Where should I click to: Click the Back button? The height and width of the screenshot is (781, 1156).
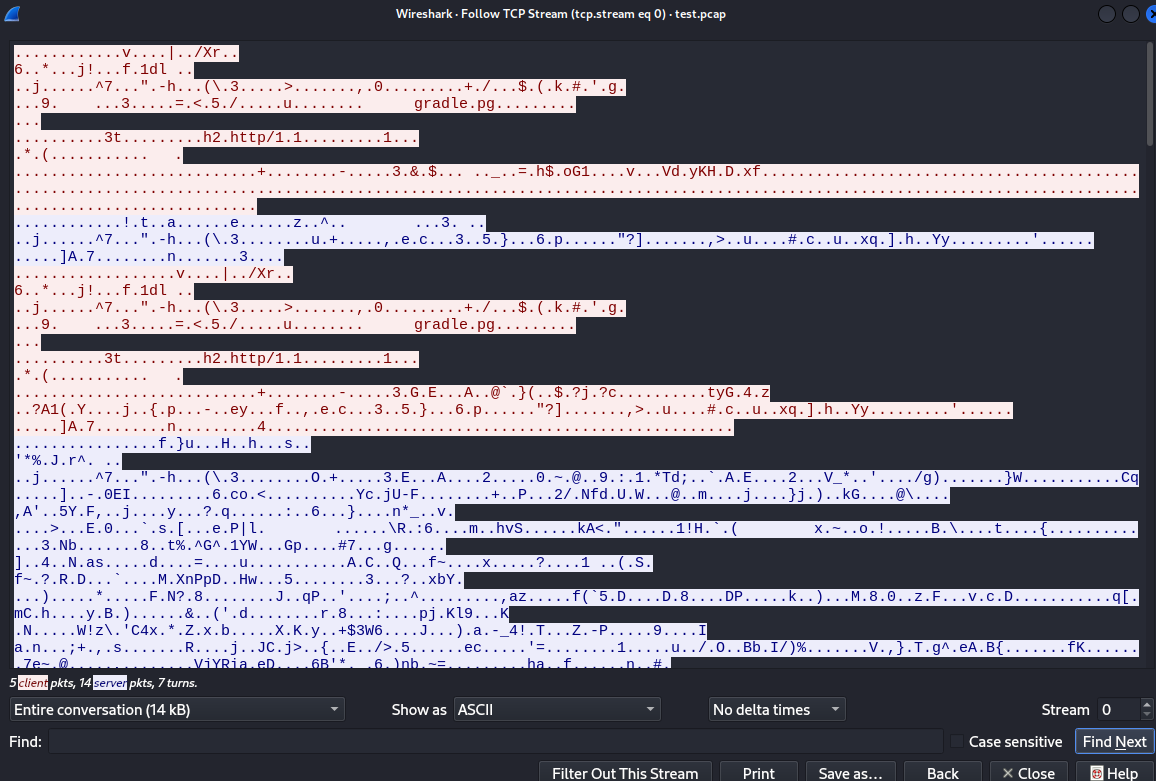pyautogui.click(x=942, y=773)
